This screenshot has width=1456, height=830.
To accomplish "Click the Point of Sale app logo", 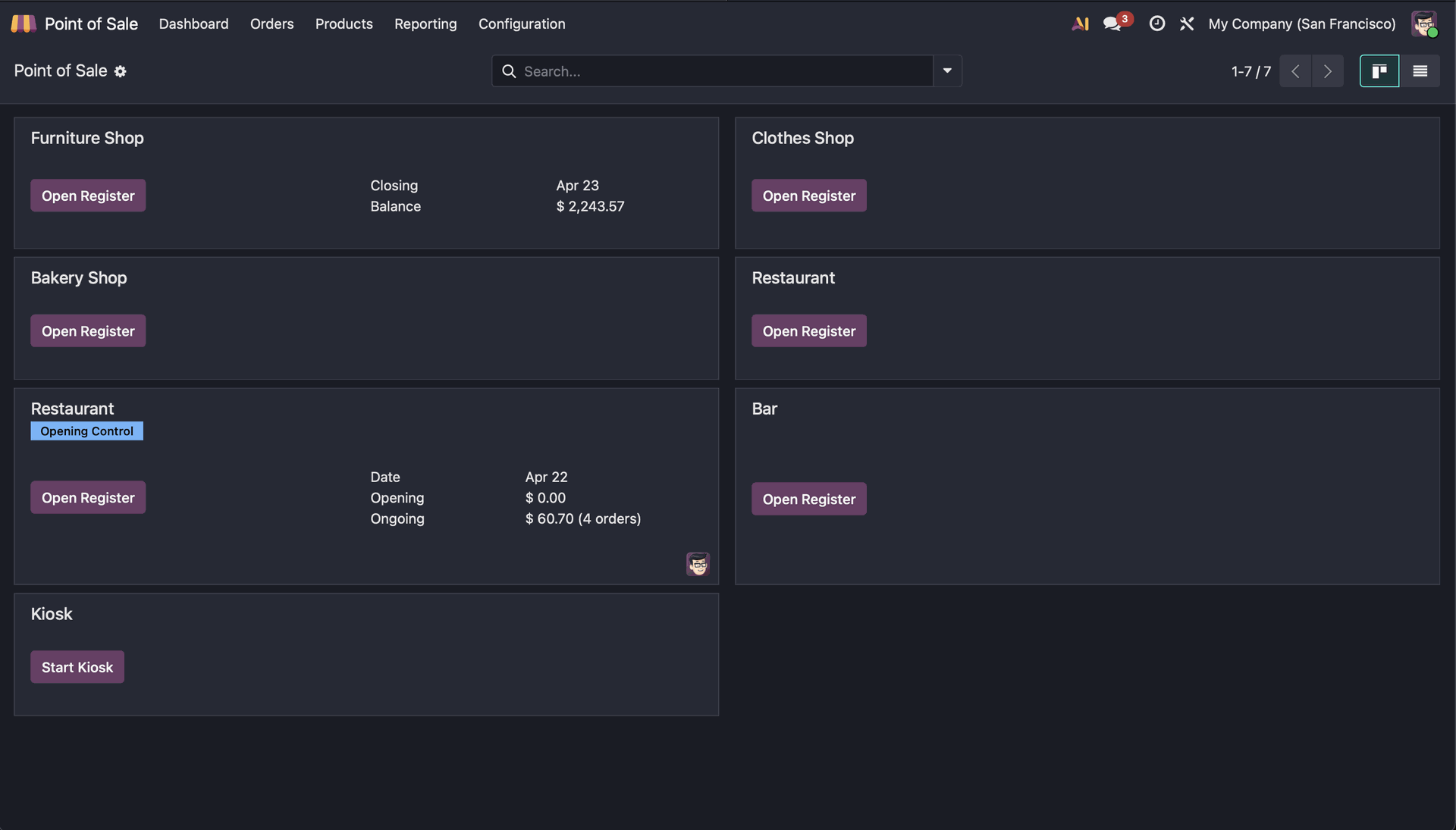I will click(x=23, y=23).
